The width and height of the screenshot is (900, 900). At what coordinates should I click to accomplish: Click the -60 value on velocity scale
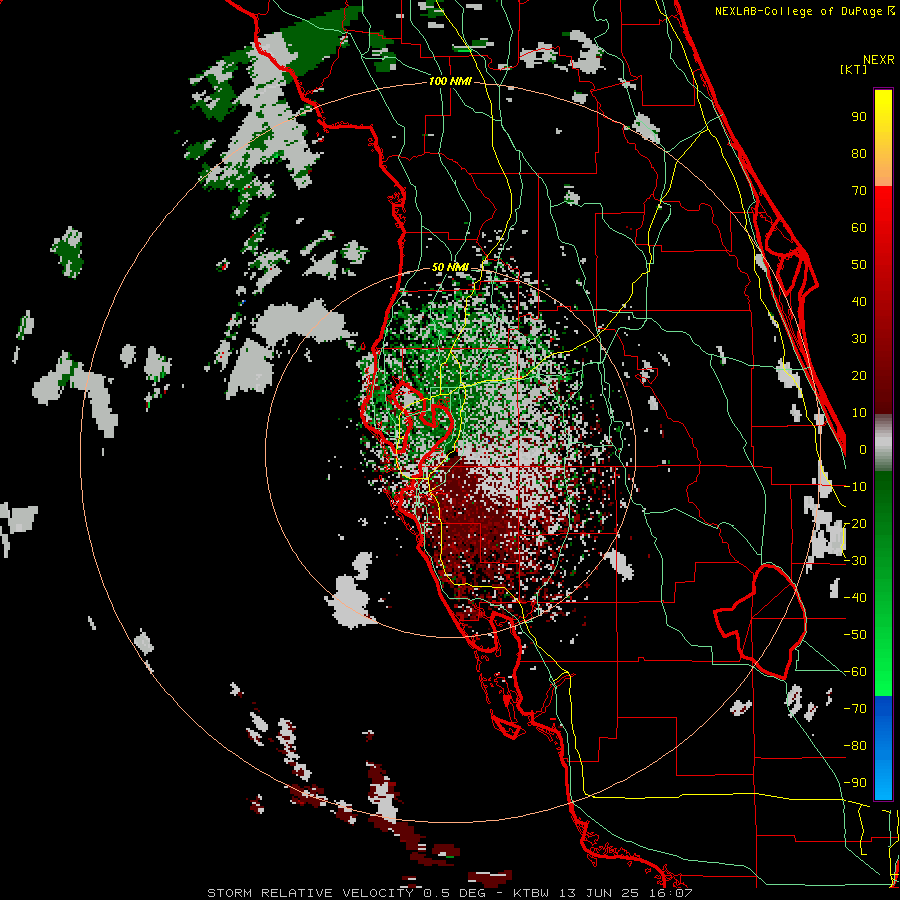(x=855, y=672)
